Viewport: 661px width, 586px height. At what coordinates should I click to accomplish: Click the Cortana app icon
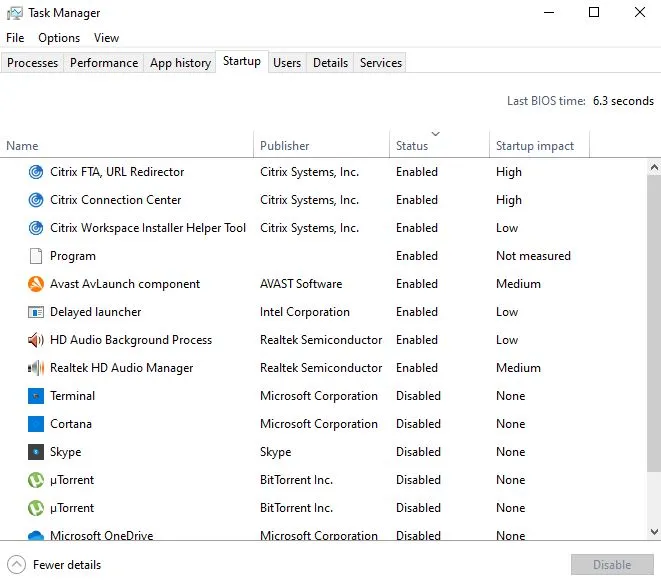point(36,424)
